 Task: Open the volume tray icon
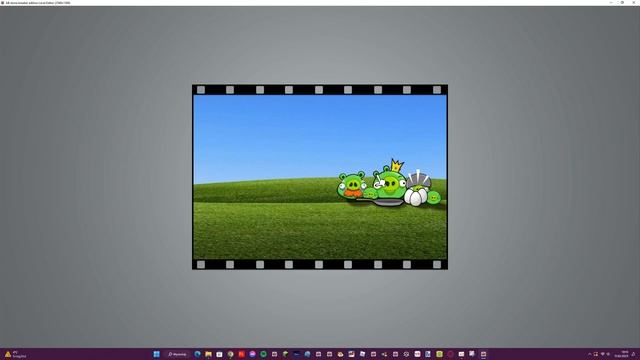point(608,354)
